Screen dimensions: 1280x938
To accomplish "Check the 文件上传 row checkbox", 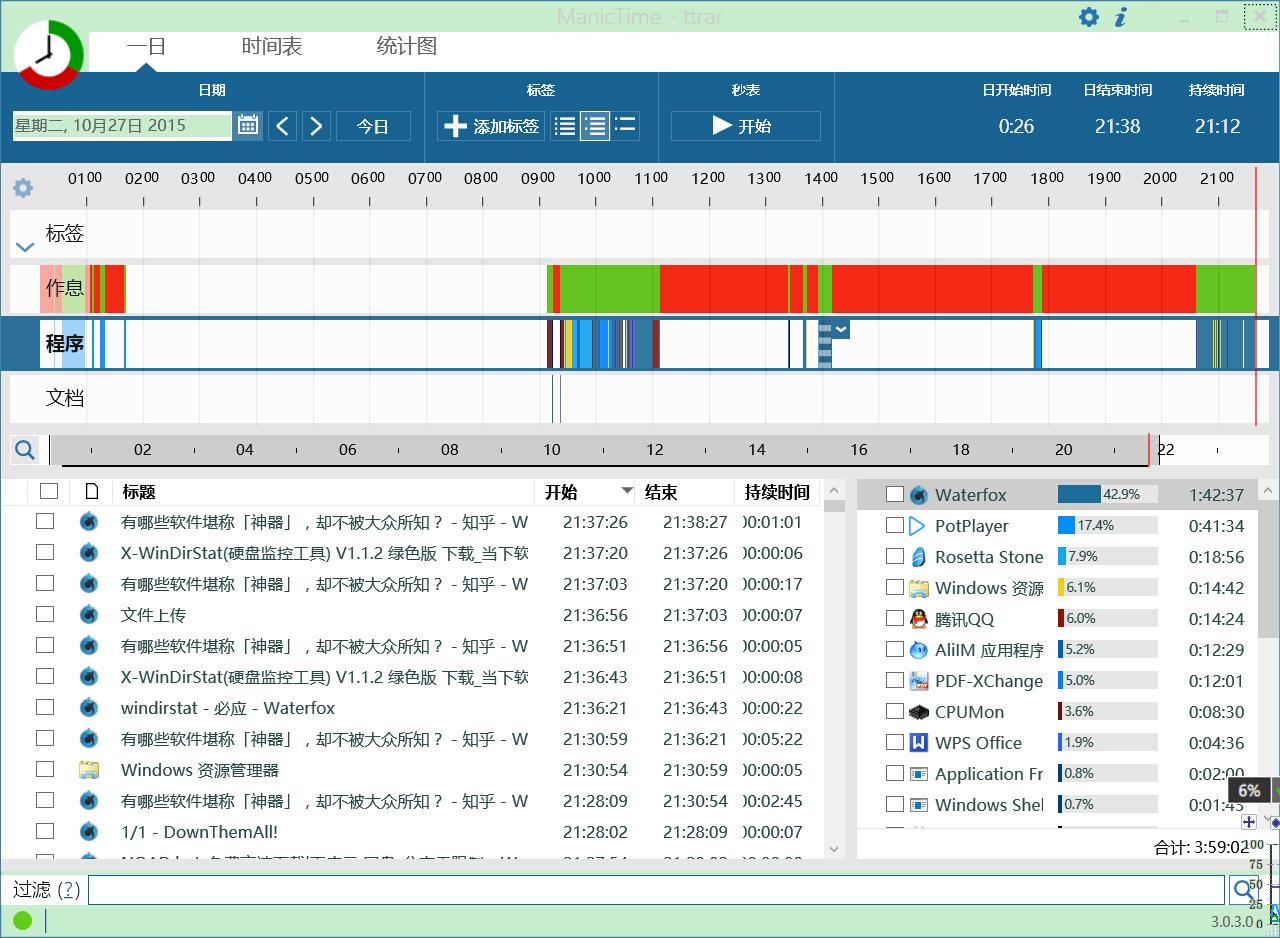I will (45, 614).
